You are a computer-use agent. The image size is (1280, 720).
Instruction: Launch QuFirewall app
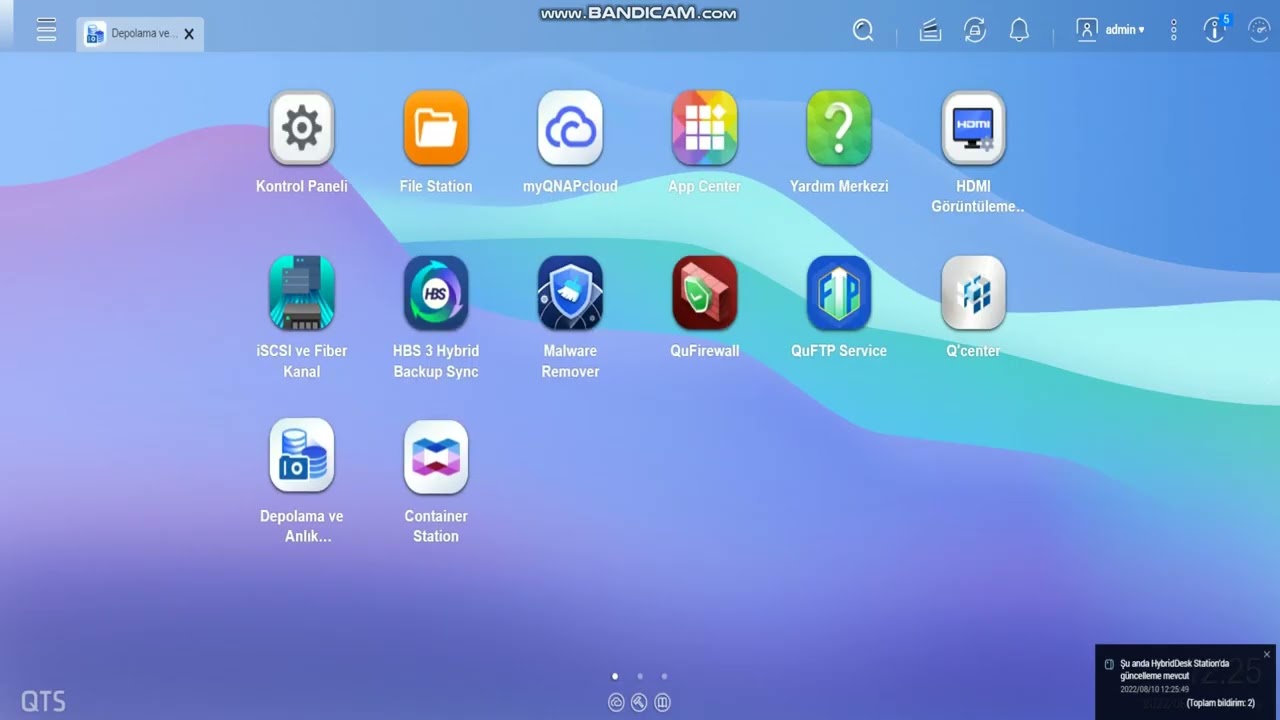click(x=705, y=293)
